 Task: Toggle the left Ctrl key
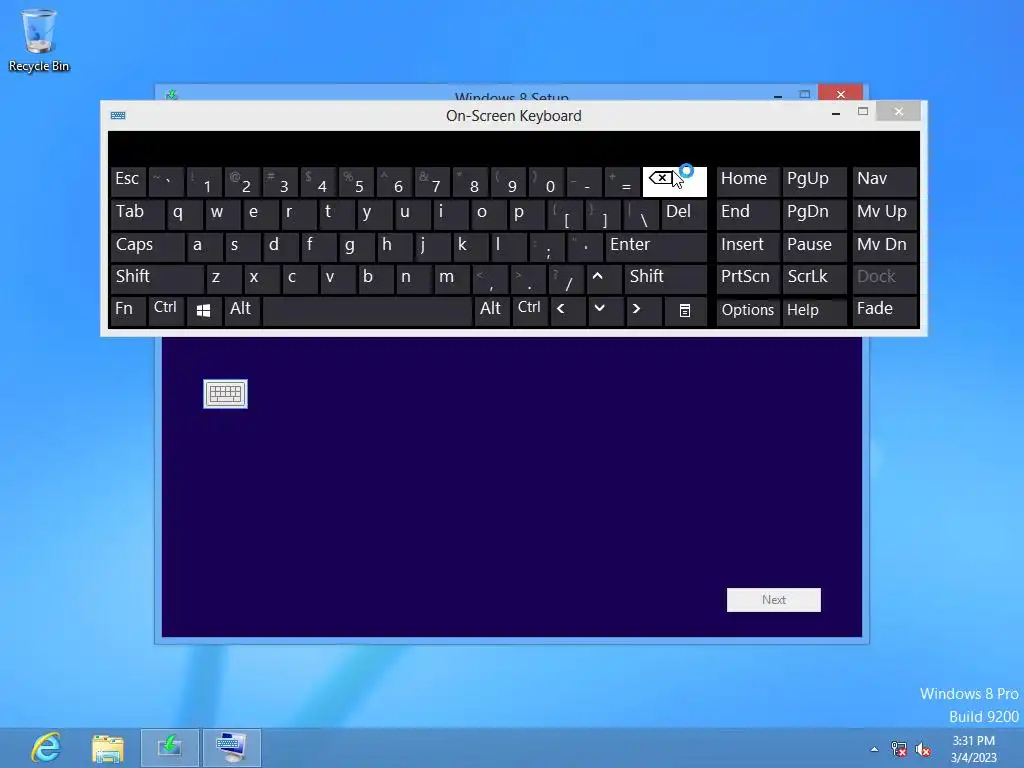(x=166, y=310)
